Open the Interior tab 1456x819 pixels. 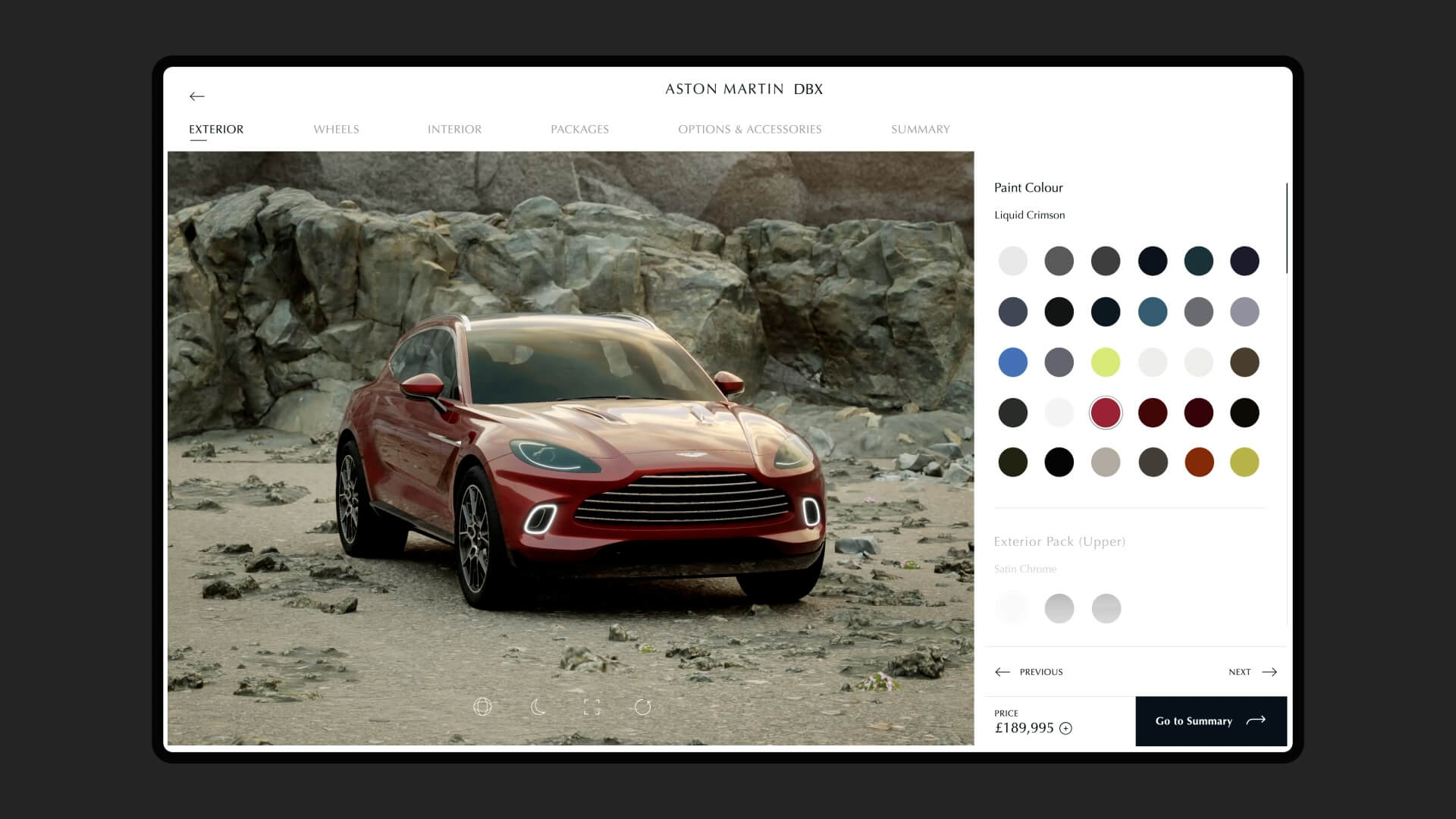coord(454,130)
